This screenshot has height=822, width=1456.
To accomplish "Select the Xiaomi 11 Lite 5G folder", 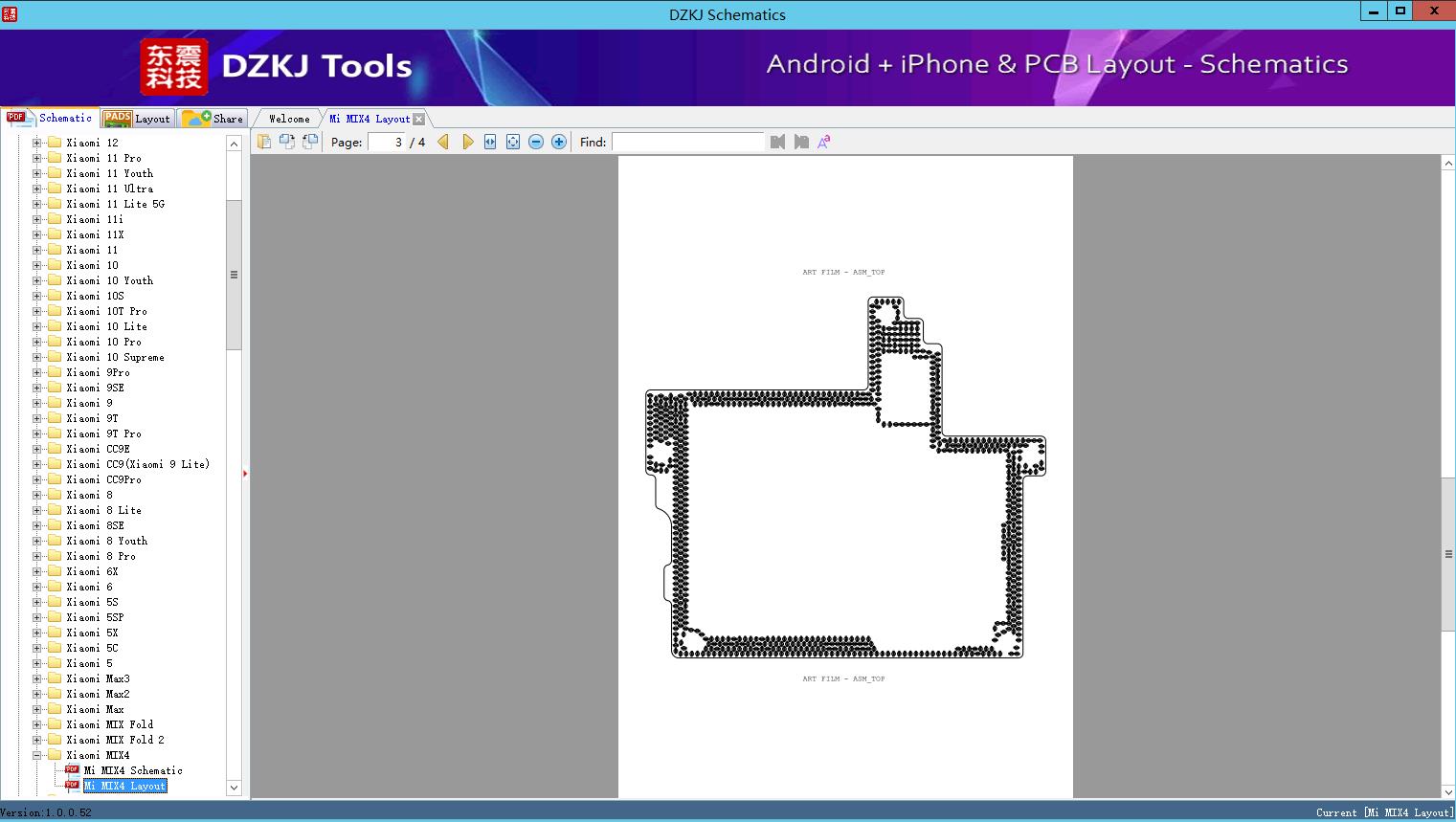I will pyautogui.click(x=116, y=204).
